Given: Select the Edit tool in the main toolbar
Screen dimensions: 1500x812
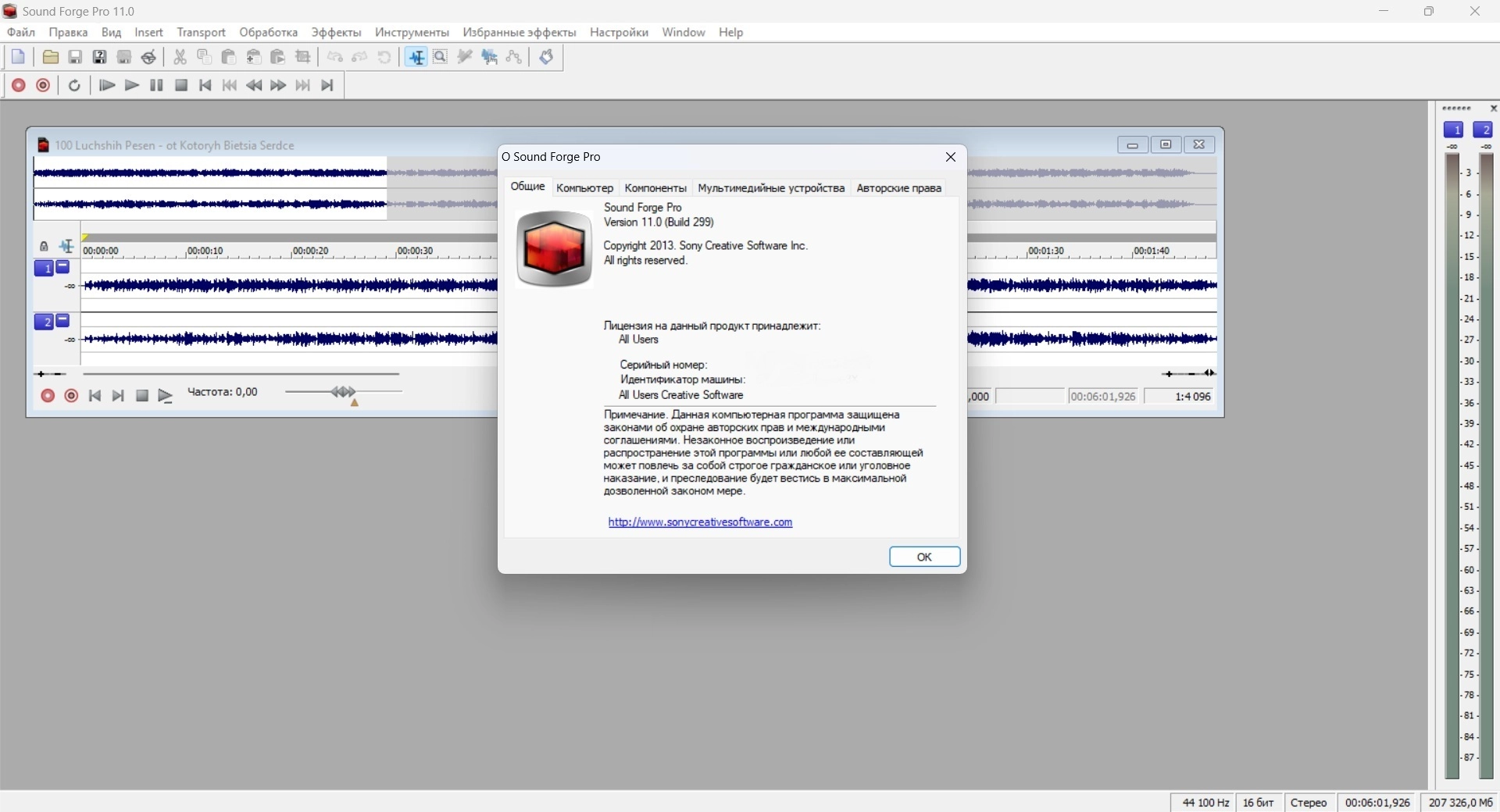Looking at the screenshot, I should tap(416, 57).
